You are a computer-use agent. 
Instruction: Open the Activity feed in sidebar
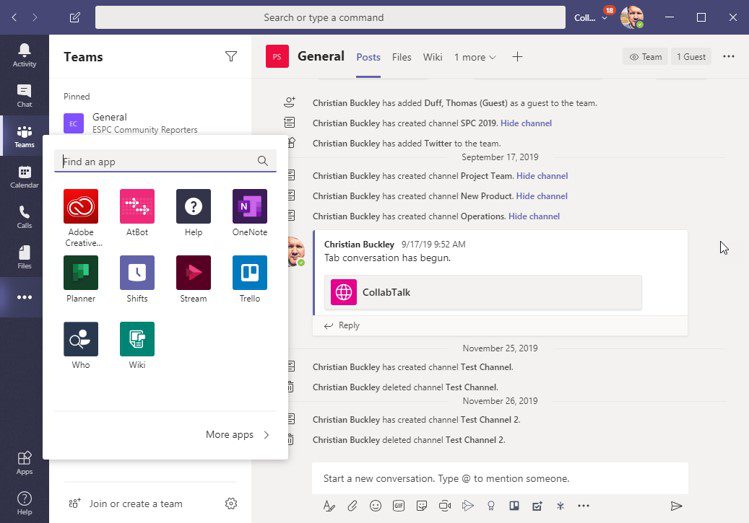coord(24,55)
